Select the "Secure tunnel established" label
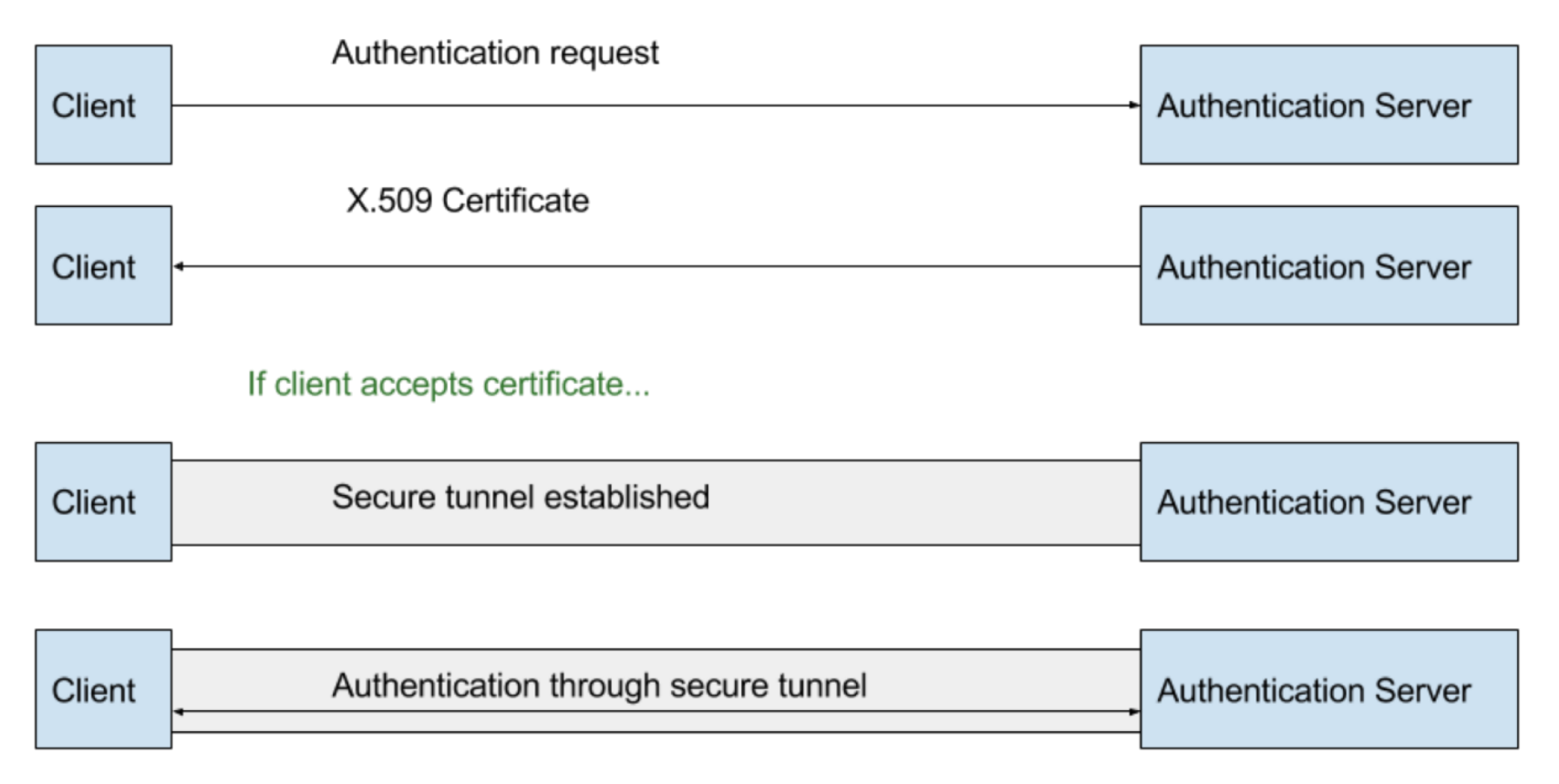Image resolution: width=1559 pixels, height=784 pixels. tap(520, 497)
